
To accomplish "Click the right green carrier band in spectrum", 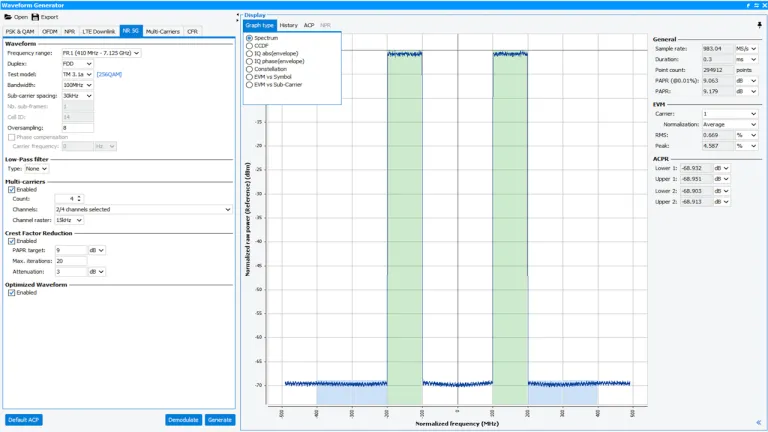I will pyautogui.click(x=510, y=228).
